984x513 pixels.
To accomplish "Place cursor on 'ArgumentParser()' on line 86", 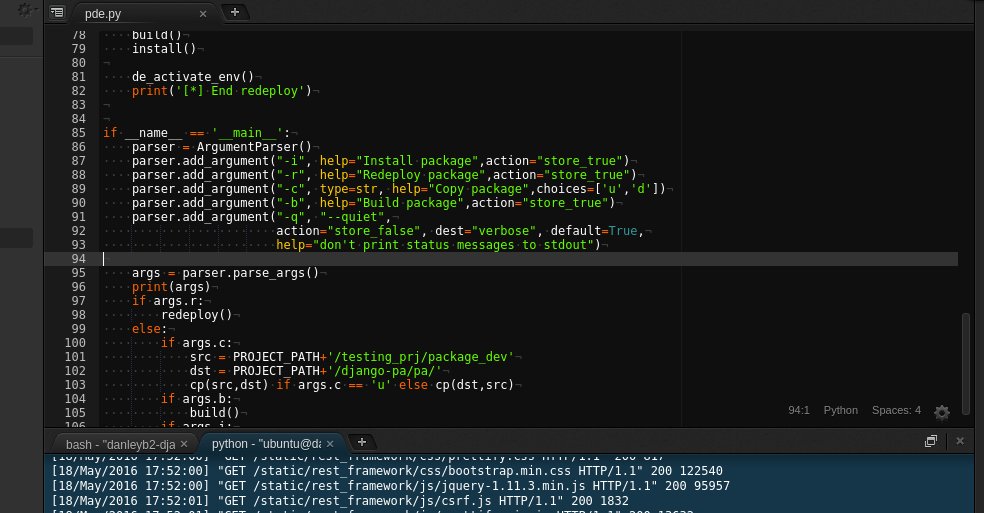I will (254, 147).
